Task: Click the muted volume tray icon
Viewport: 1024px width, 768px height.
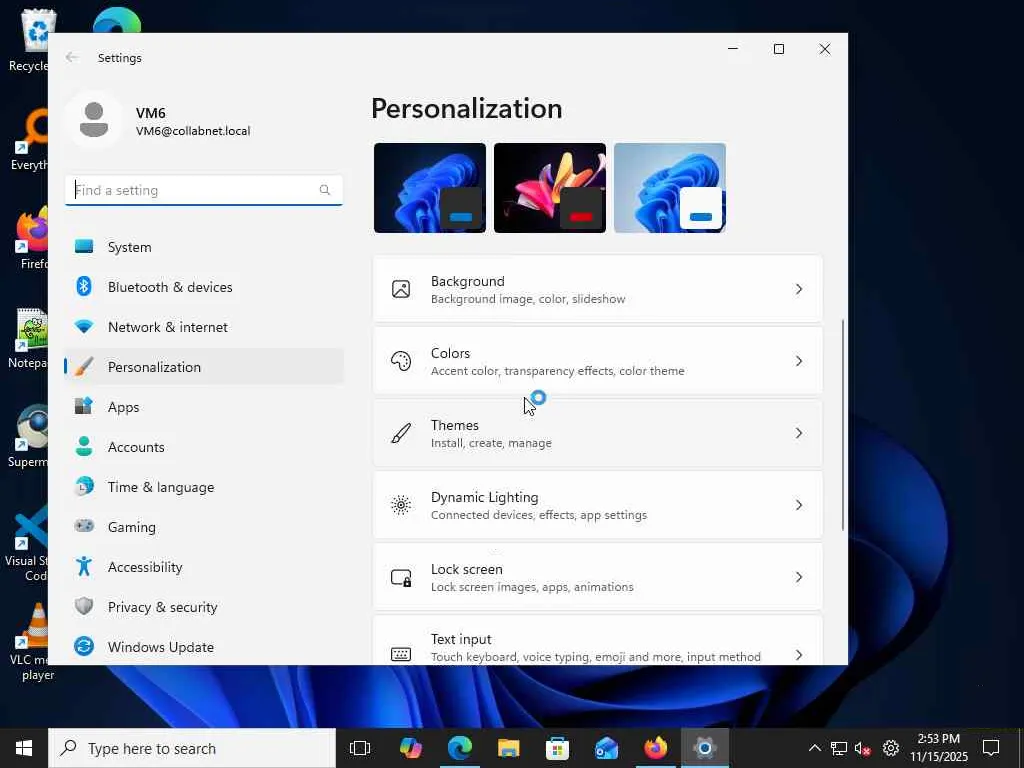Action: 863,748
